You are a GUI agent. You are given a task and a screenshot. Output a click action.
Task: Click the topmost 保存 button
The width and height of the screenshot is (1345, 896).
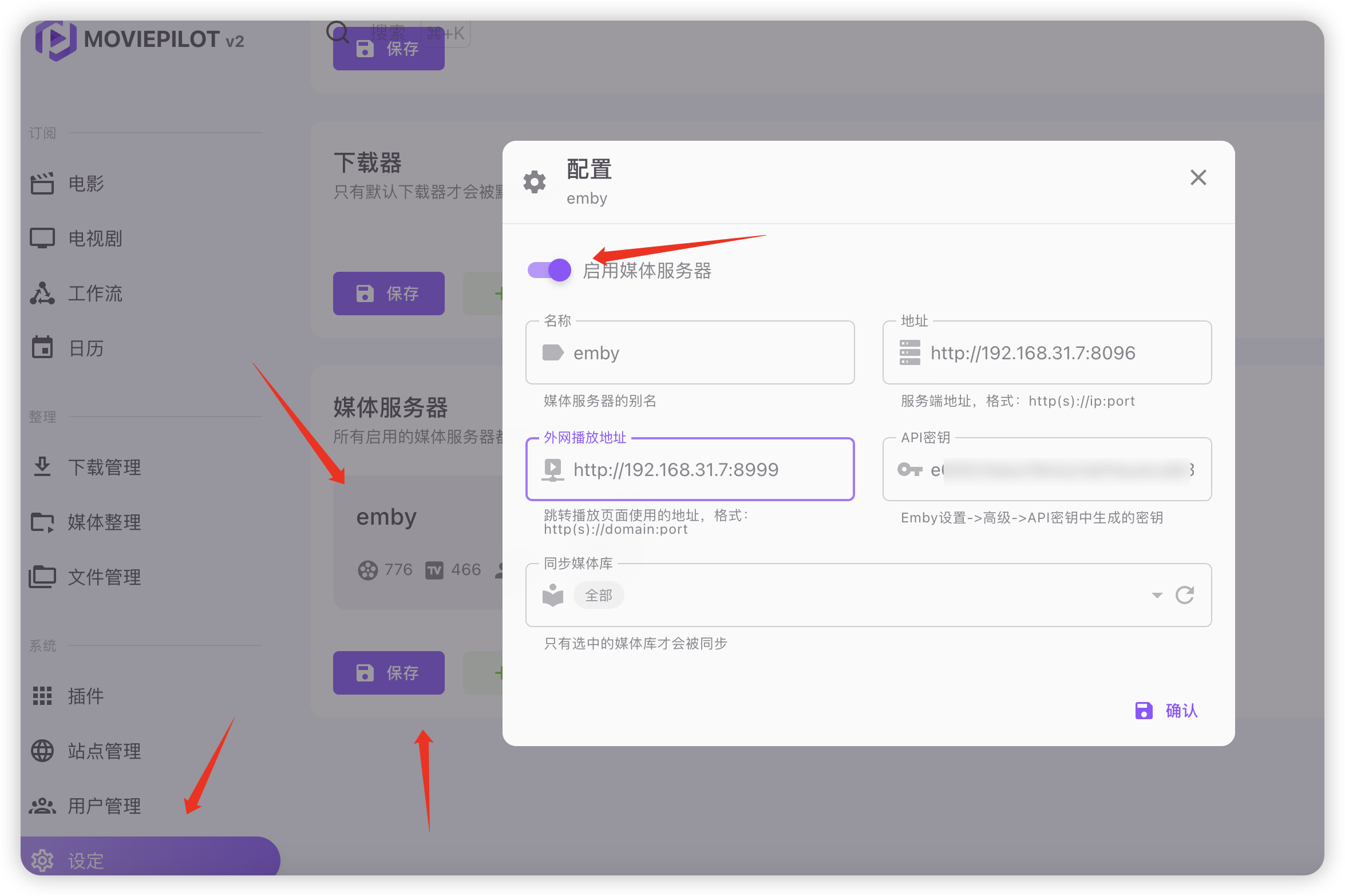coord(389,49)
